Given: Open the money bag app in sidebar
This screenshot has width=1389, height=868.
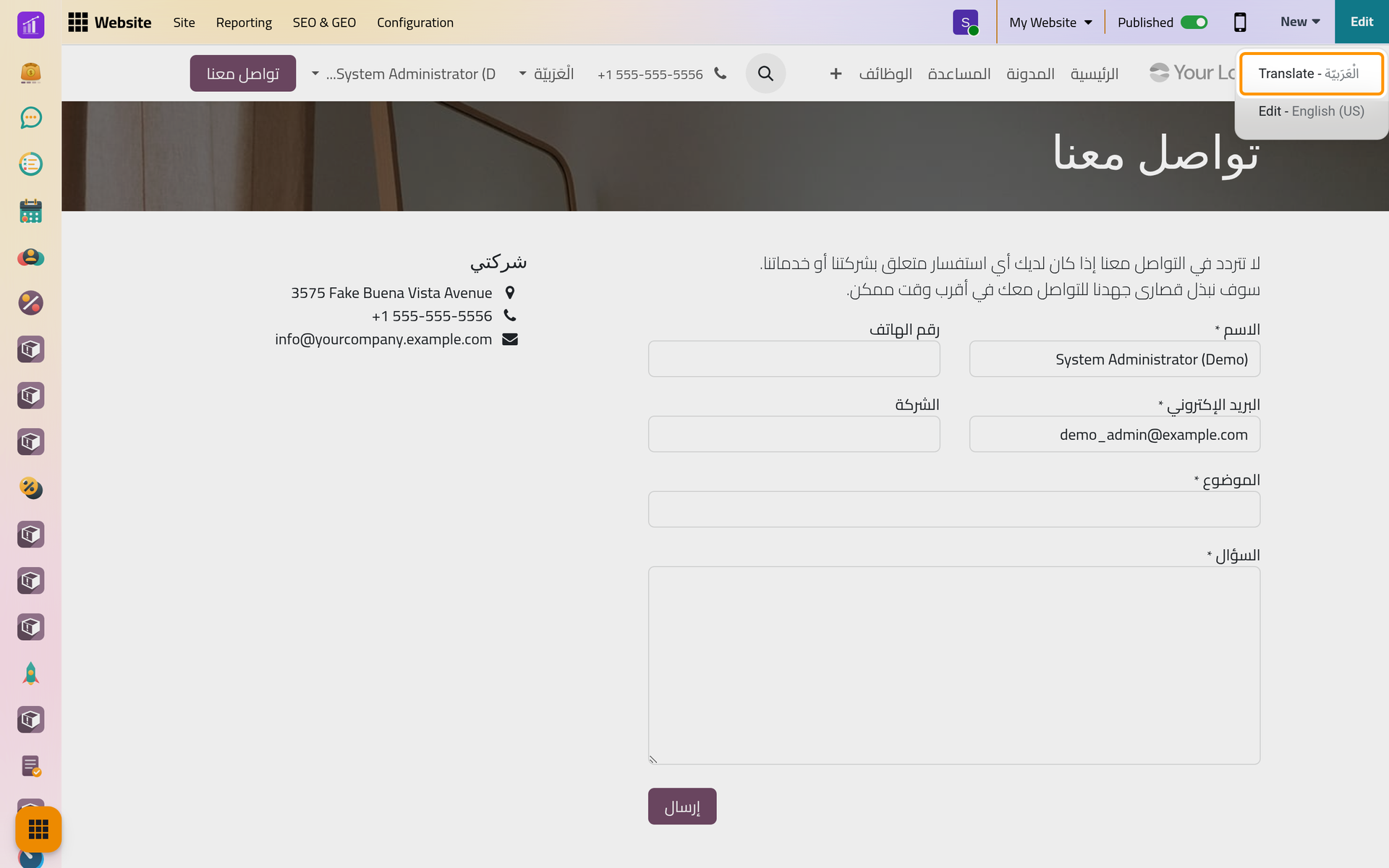Looking at the screenshot, I should (x=30, y=72).
